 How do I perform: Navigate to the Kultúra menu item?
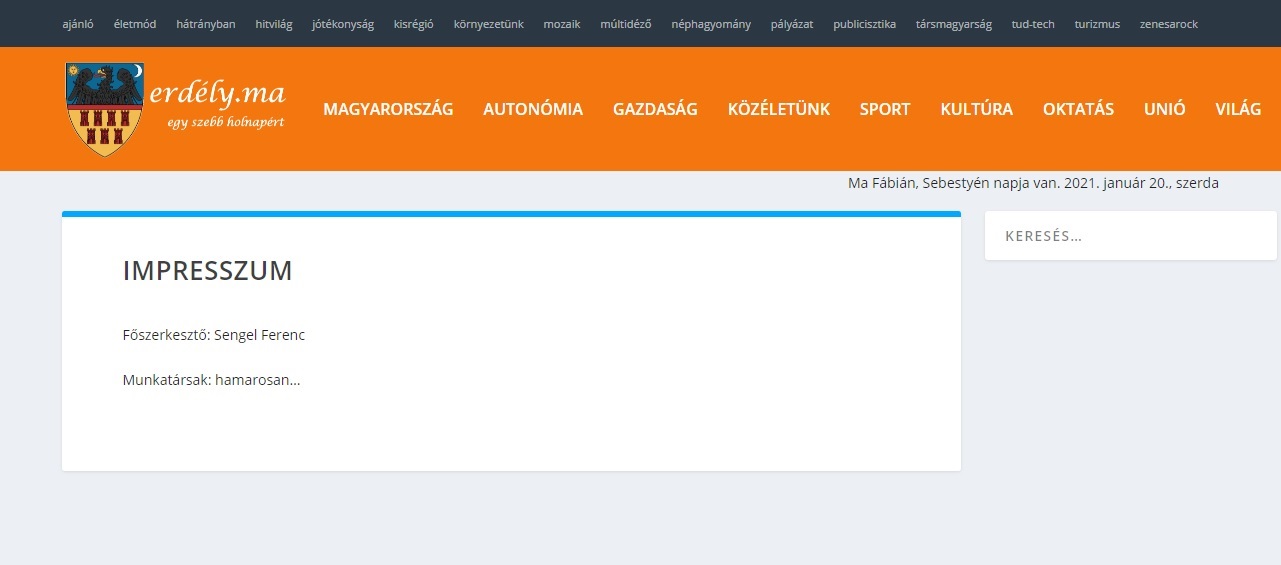[976, 110]
